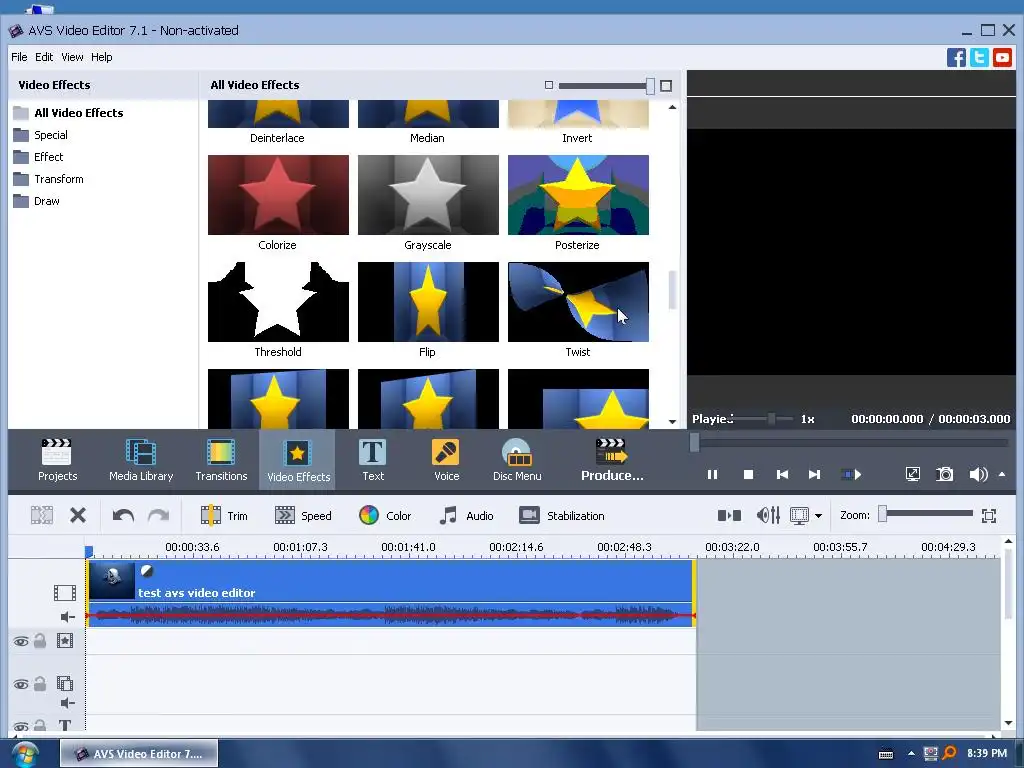Expand the volume options arrow
The width and height of the screenshot is (1024, 768).
[1002, 474]
